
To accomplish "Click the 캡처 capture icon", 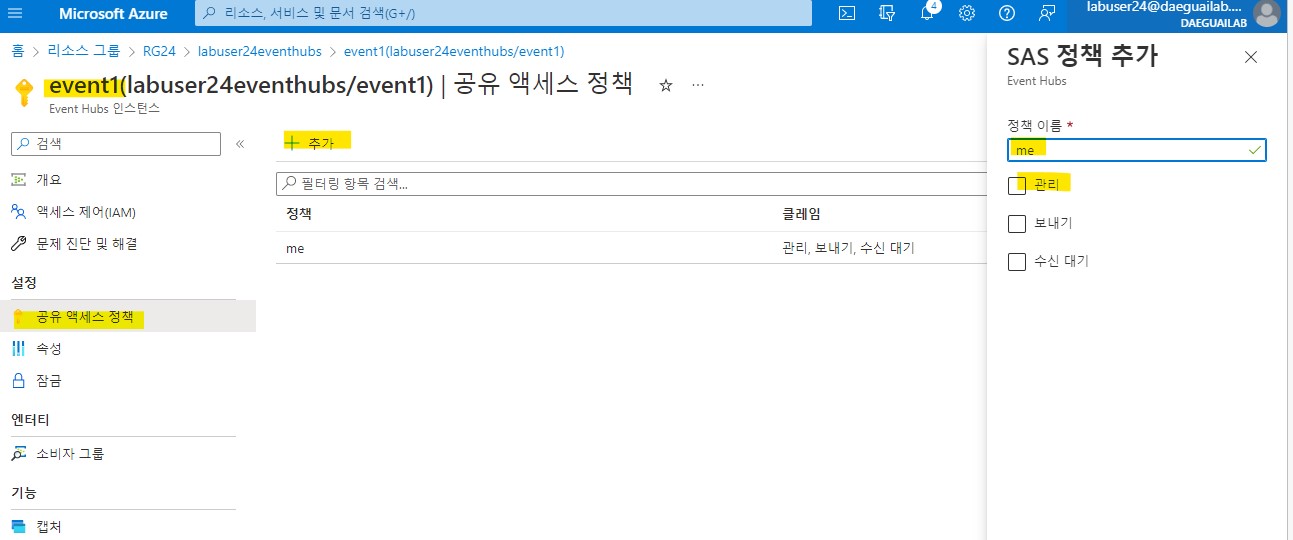I will 19,526.
